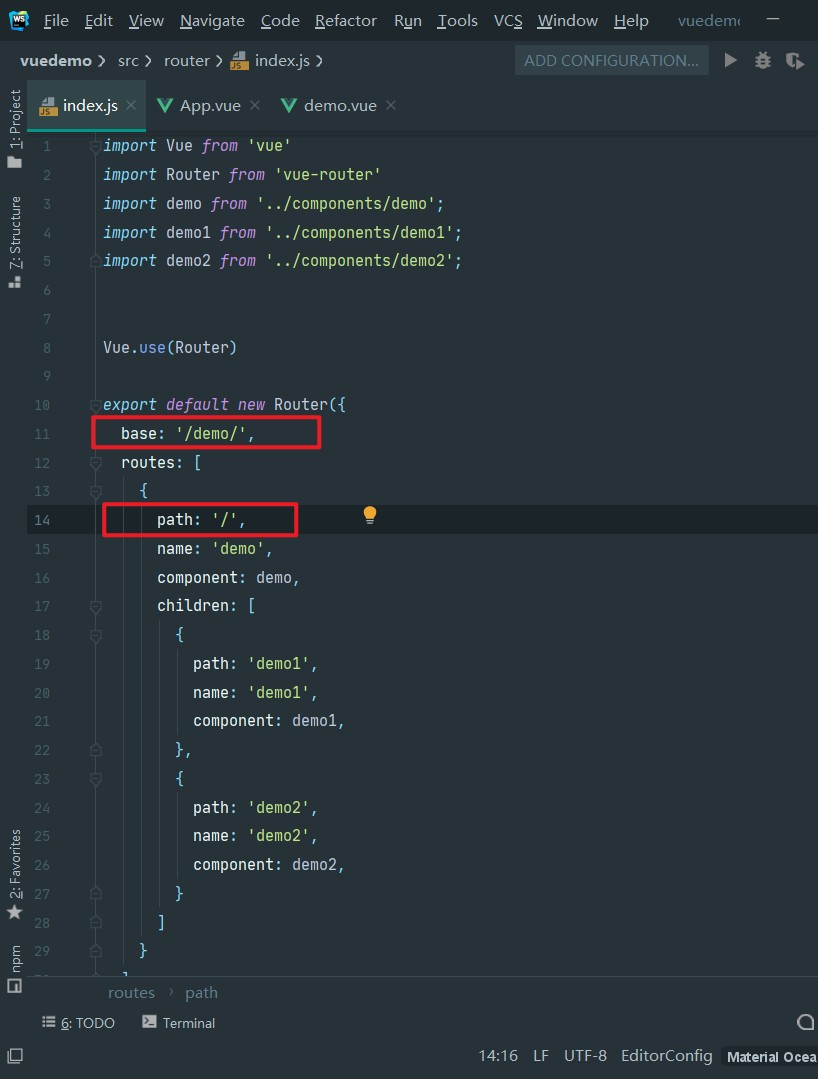Open the Code menu

[280, 21]
